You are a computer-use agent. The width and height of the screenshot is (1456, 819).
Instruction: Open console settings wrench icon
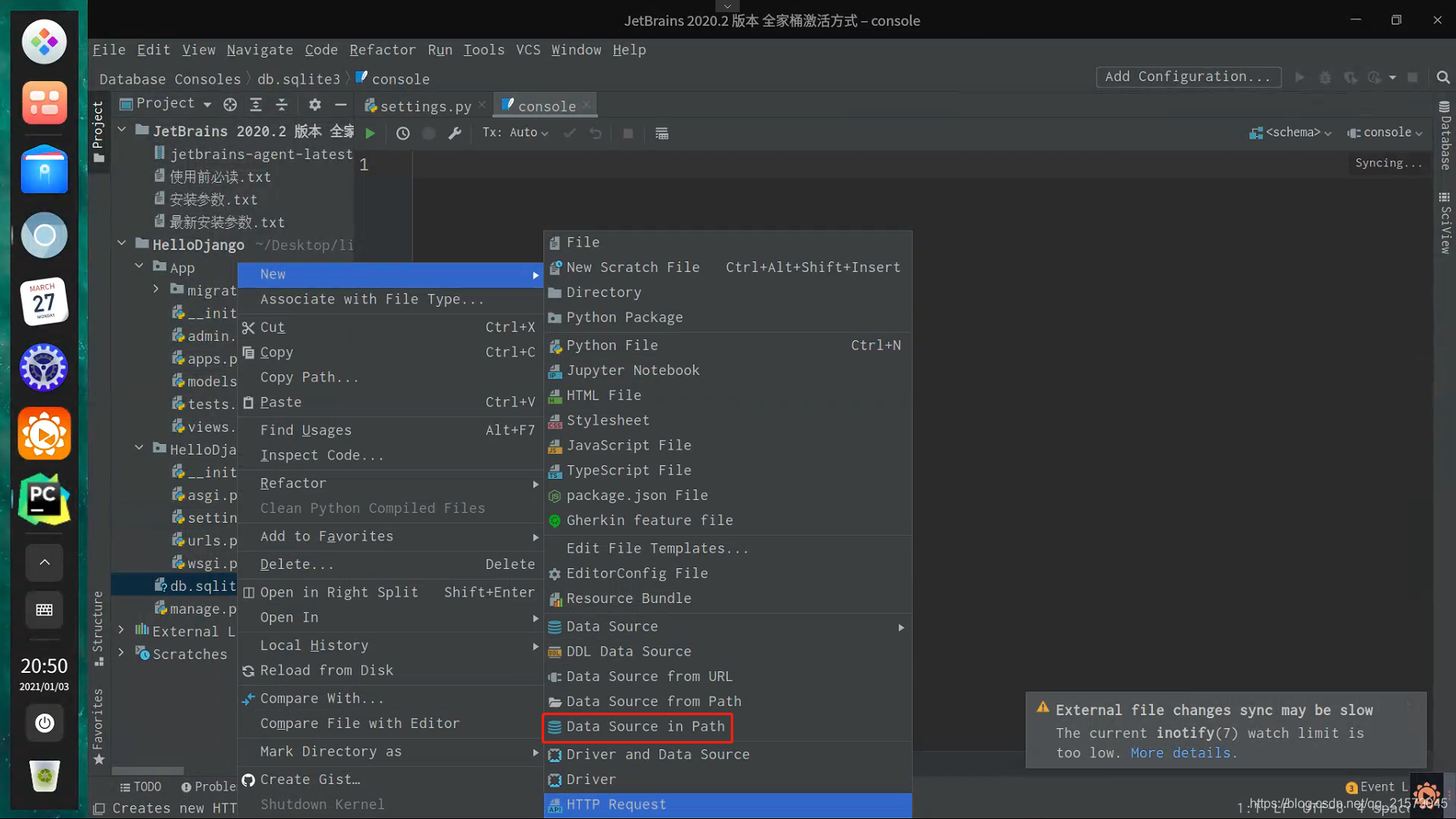[x=455, y=133]
